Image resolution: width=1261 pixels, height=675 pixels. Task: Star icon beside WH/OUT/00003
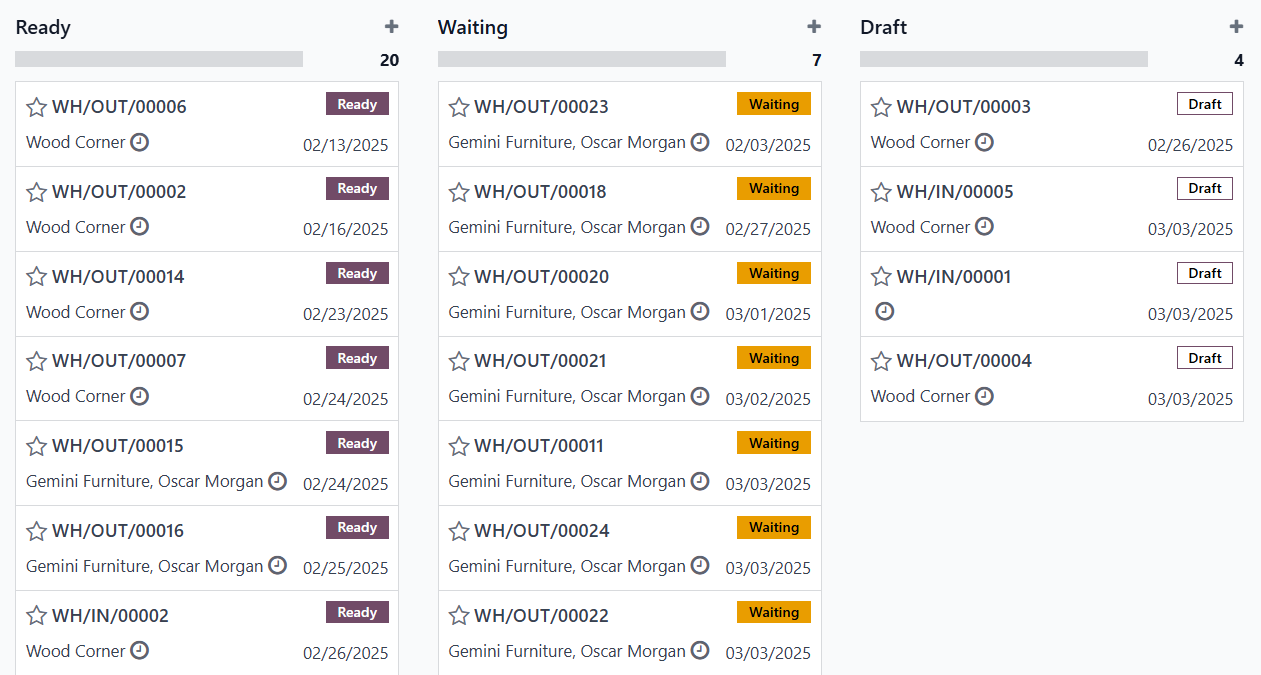pos(881,107)
